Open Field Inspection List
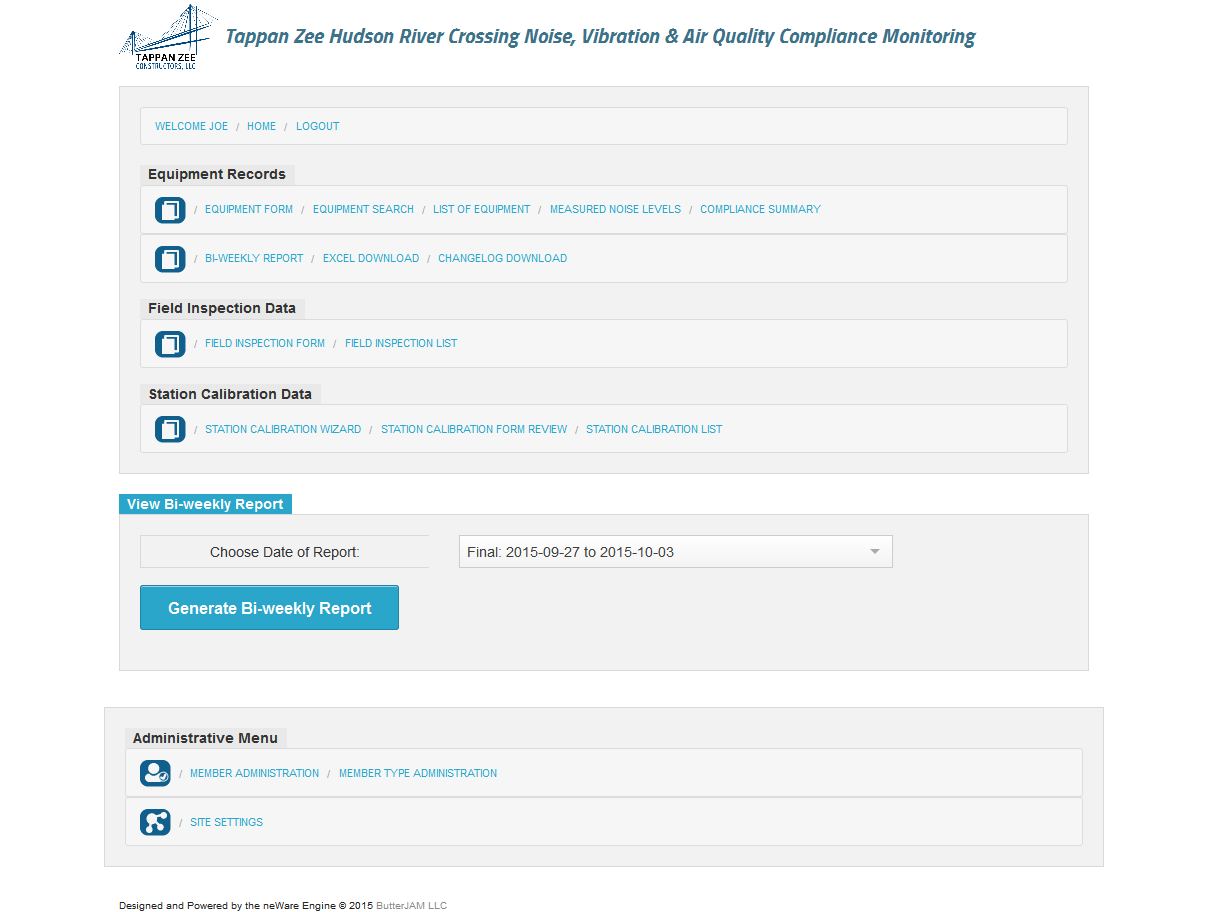Image resolution: width=1207 pixels, height=912 pixels. coord(401,344)
